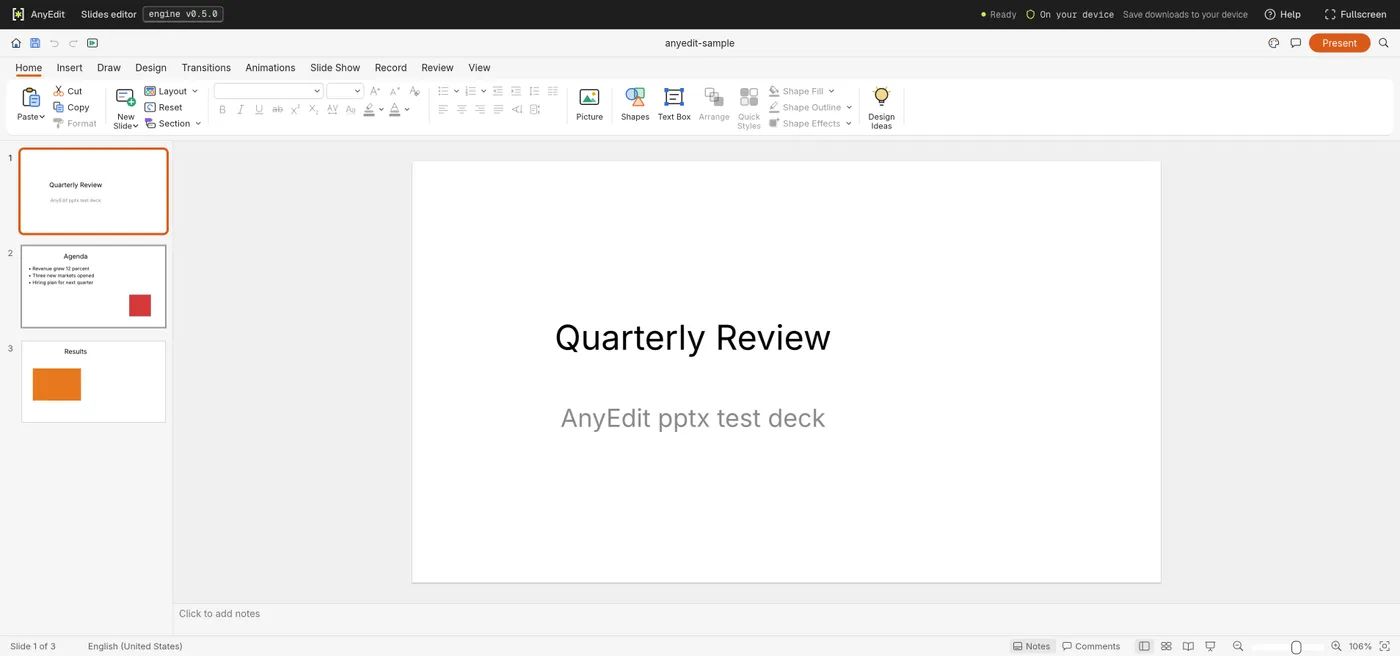This screenshot has height=656, width=1400.
Task: Clear all text formatting
Action: pos(414,91)
